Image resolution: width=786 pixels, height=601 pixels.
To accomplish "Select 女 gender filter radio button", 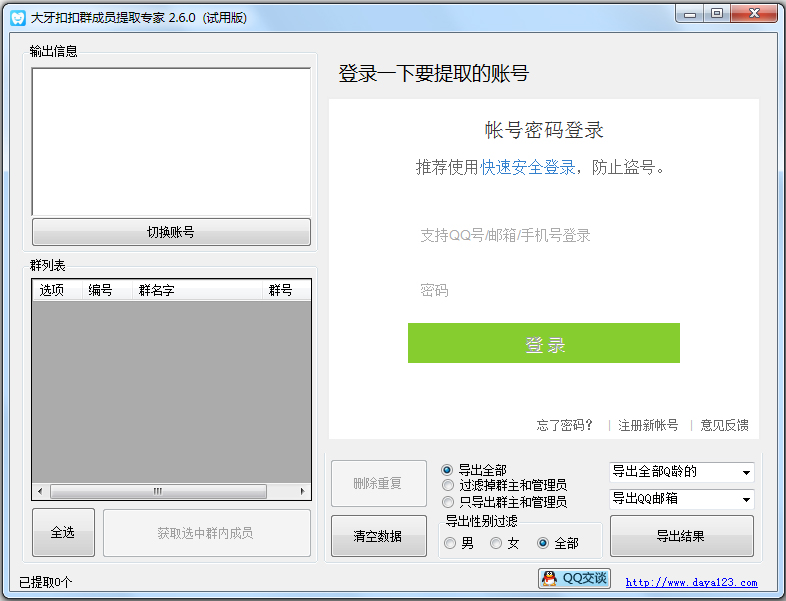I will point(496,543).
